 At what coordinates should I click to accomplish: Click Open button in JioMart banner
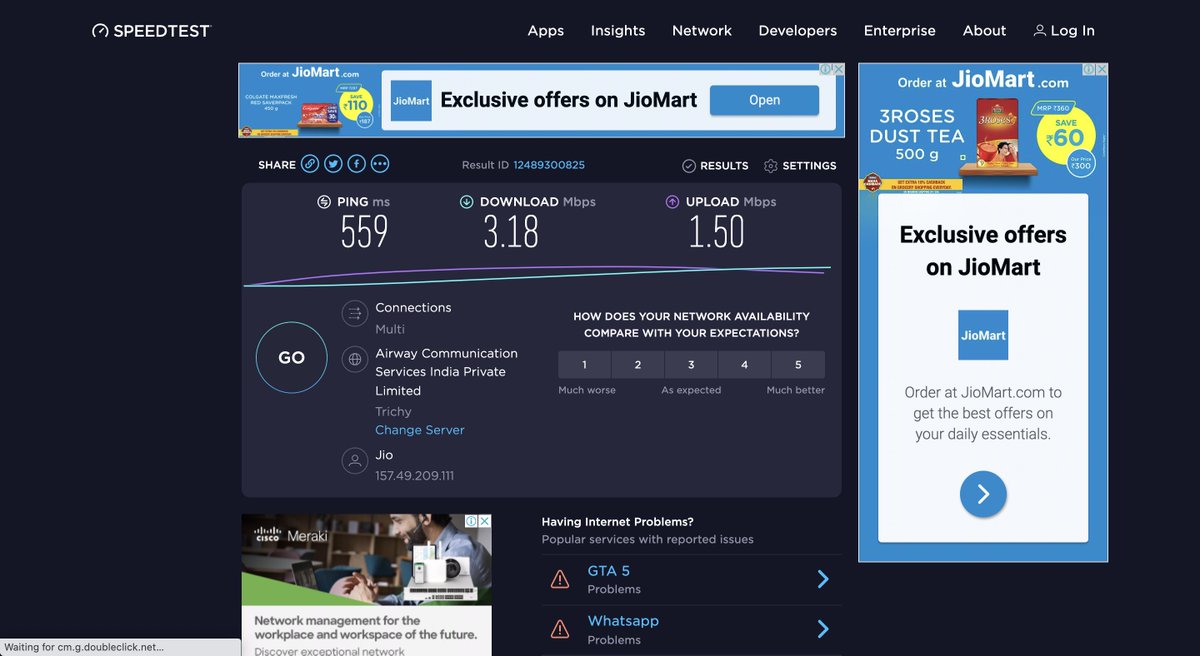[x=764, y=100]
